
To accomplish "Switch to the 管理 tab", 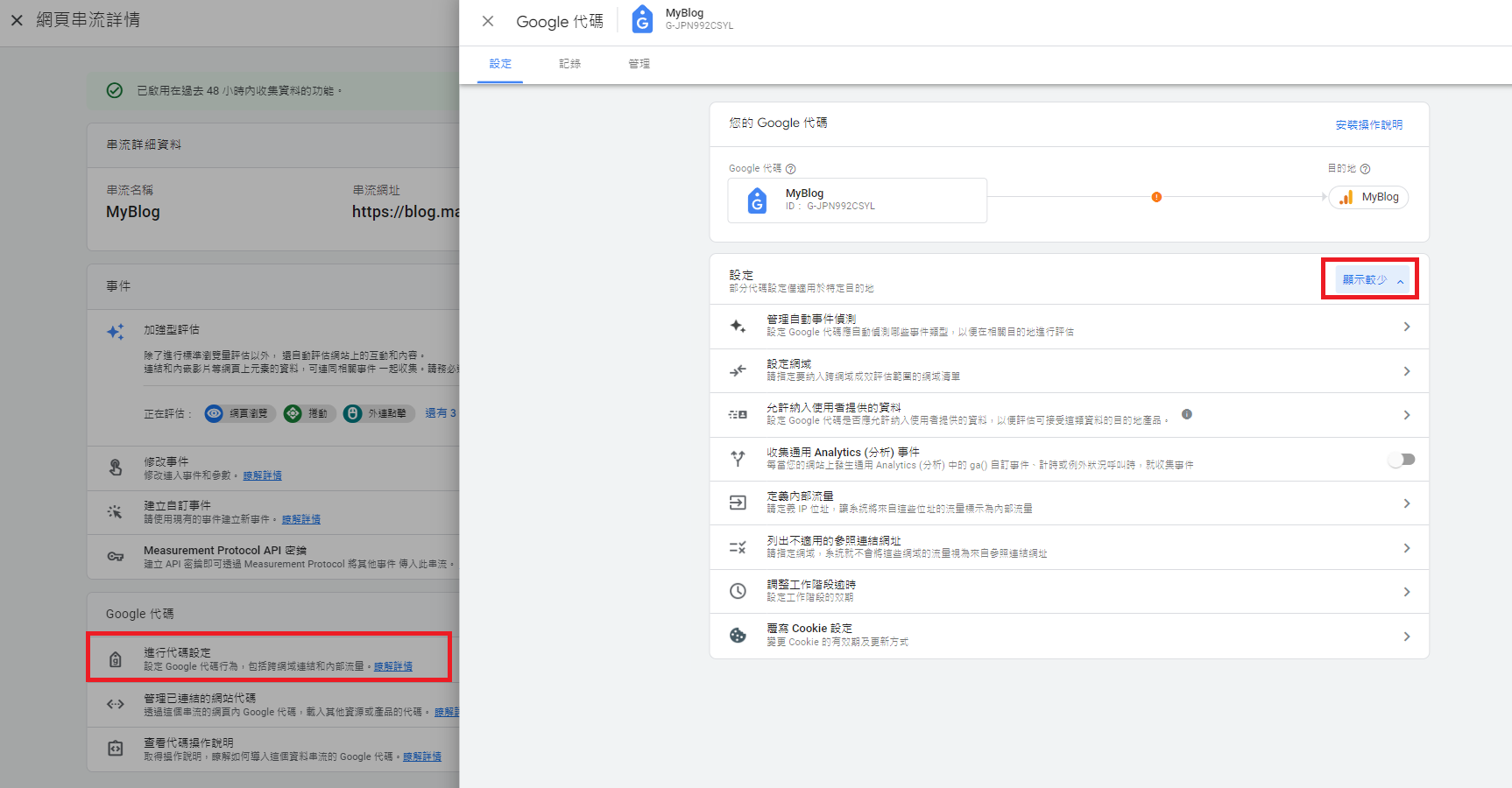I will coord(639,64).
